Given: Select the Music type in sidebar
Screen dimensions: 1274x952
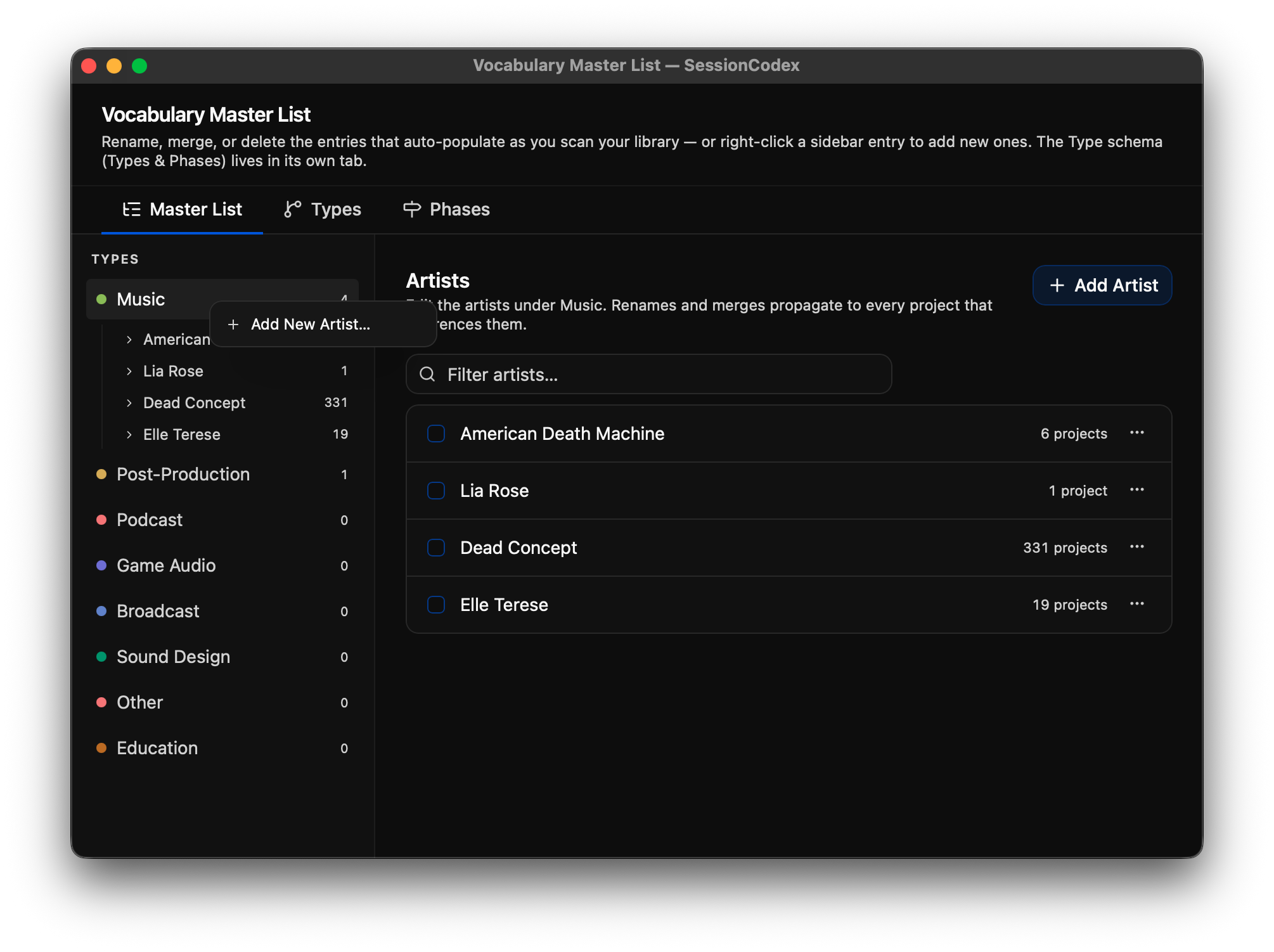Looking at the screenshot, I should click(x=222, y=299).
